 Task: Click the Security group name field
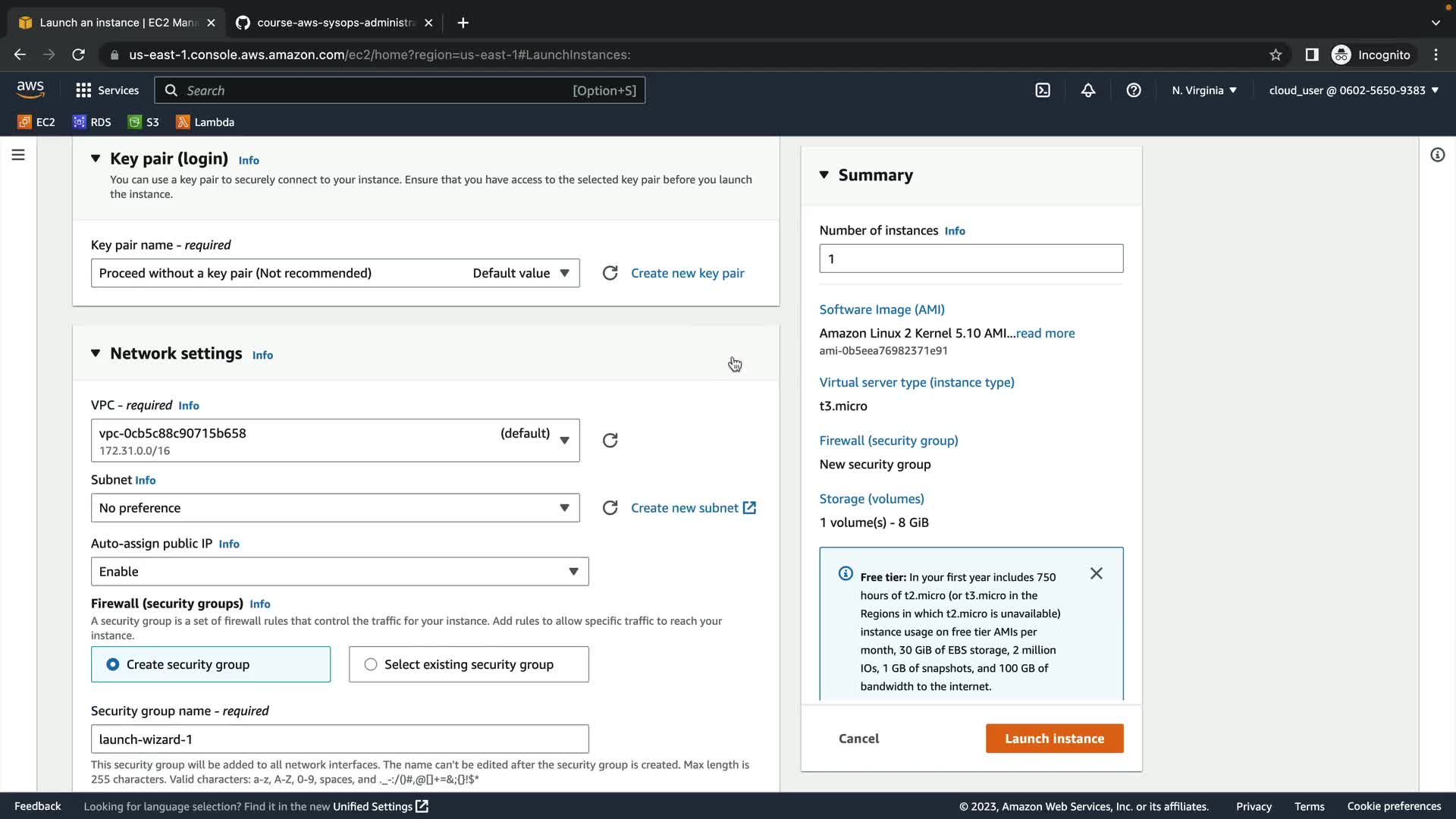click(339, 739)
